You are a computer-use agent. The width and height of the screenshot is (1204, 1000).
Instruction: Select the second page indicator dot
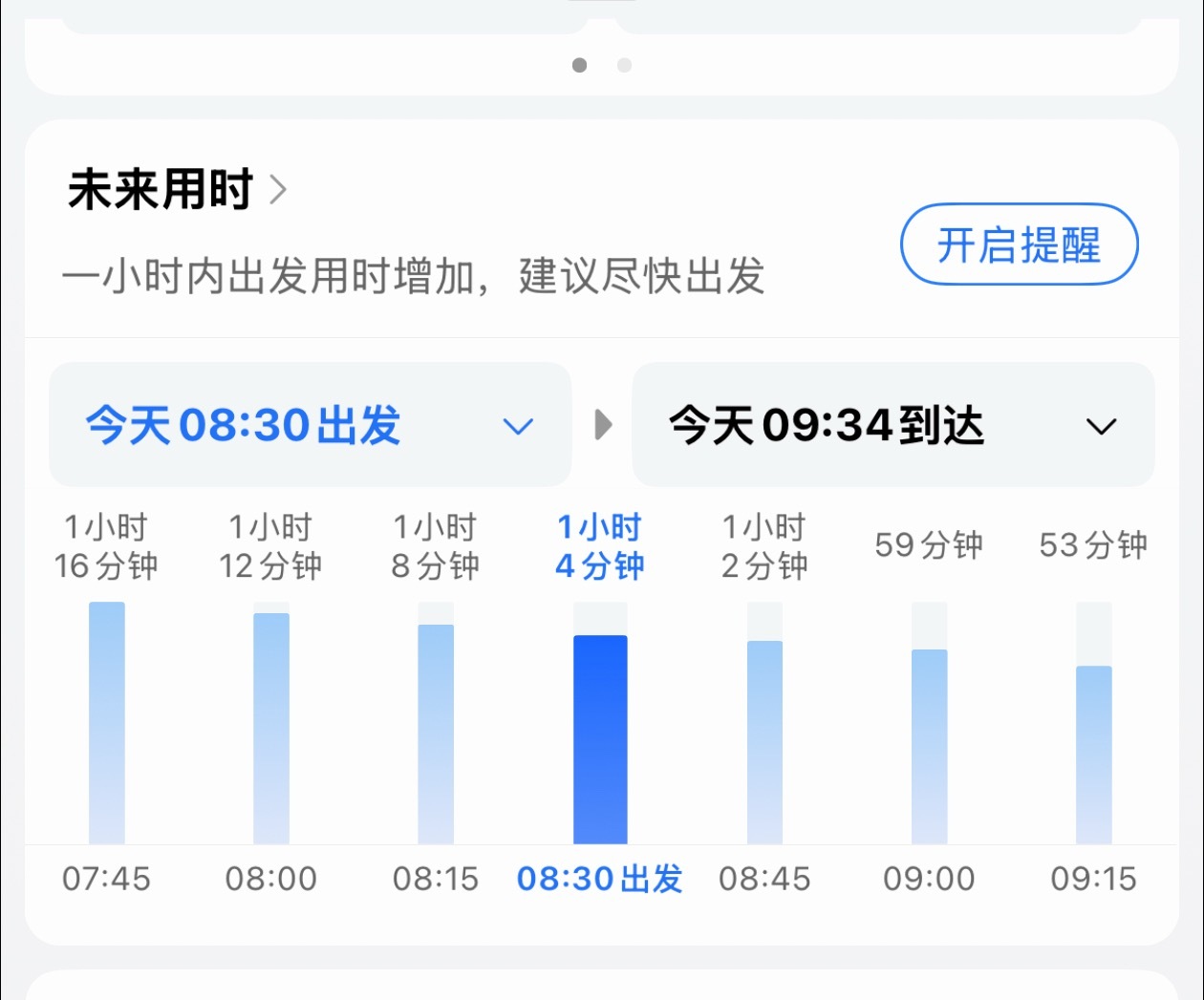624,65
